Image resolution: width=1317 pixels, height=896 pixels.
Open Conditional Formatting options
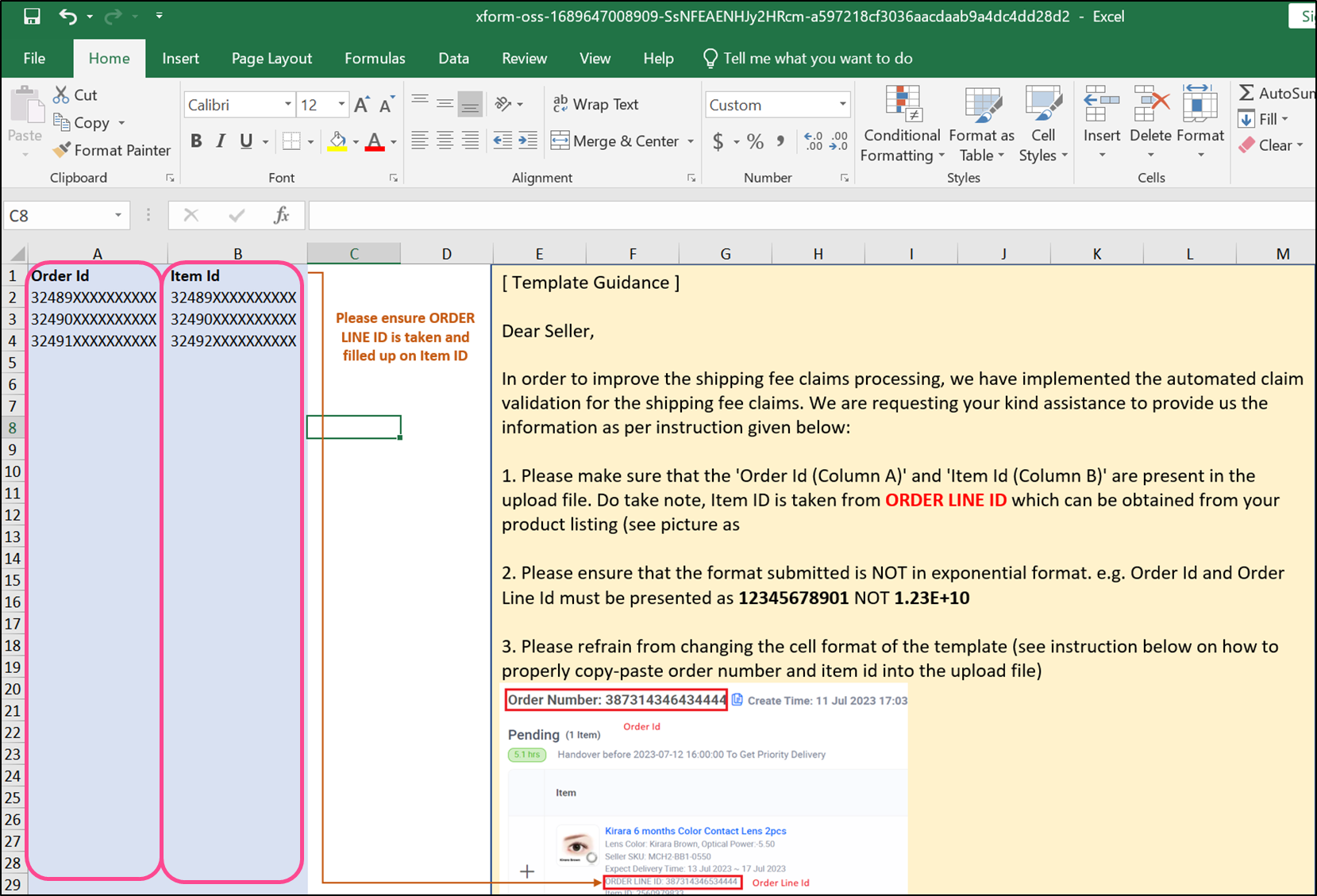(901, 125)
